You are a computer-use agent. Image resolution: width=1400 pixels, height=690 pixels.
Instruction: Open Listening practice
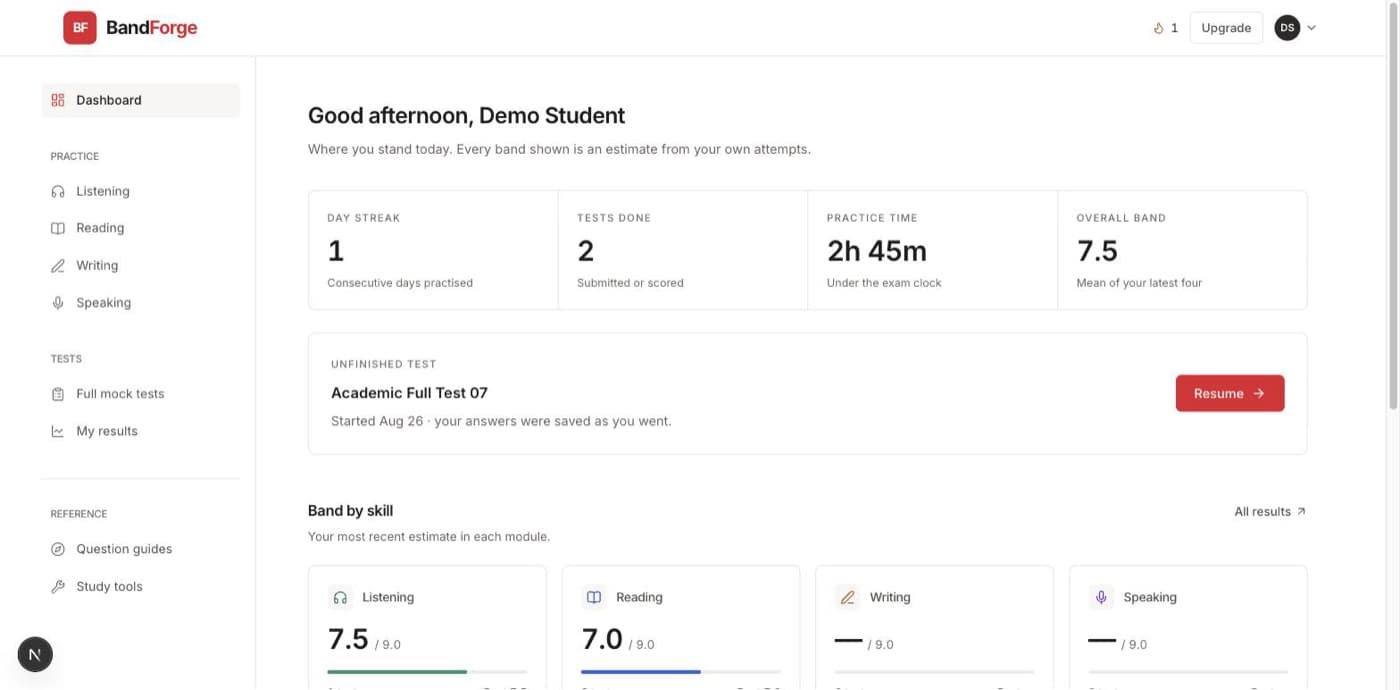[x=141, y=191]
